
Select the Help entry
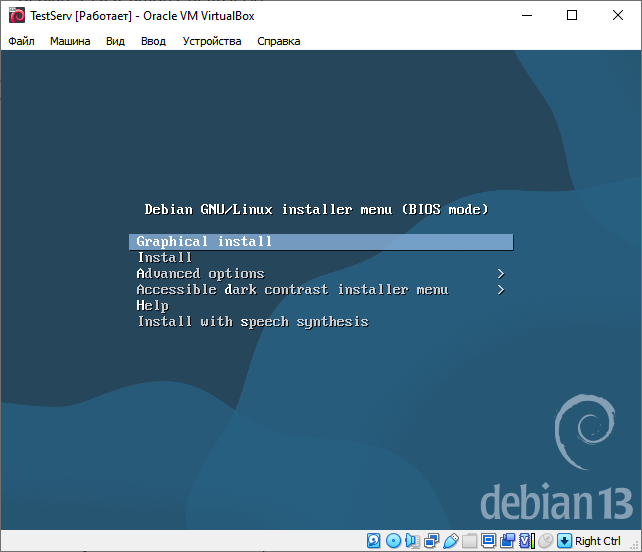click(321, 305)
